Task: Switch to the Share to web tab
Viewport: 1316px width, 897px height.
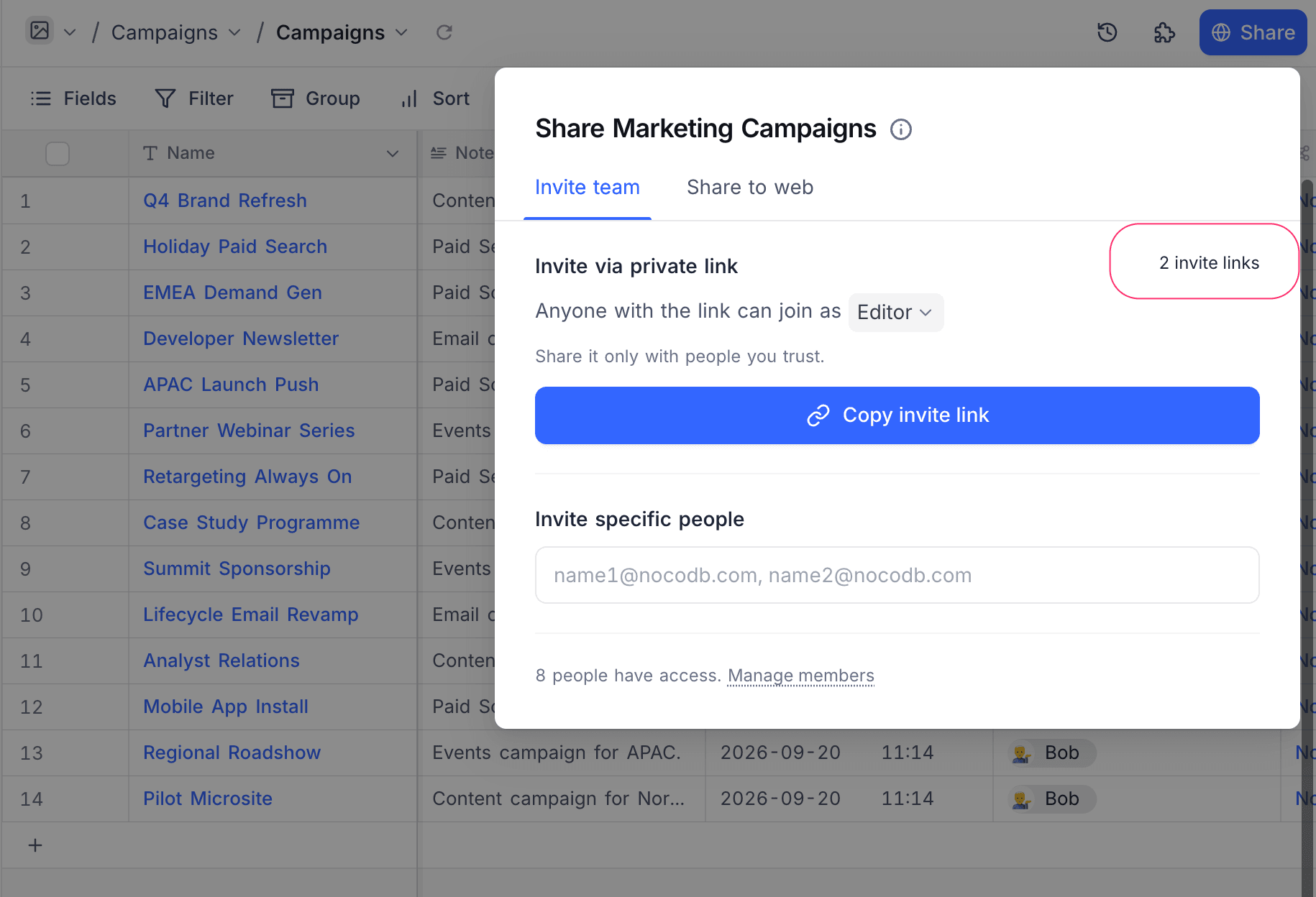Action: pos(750,188)
